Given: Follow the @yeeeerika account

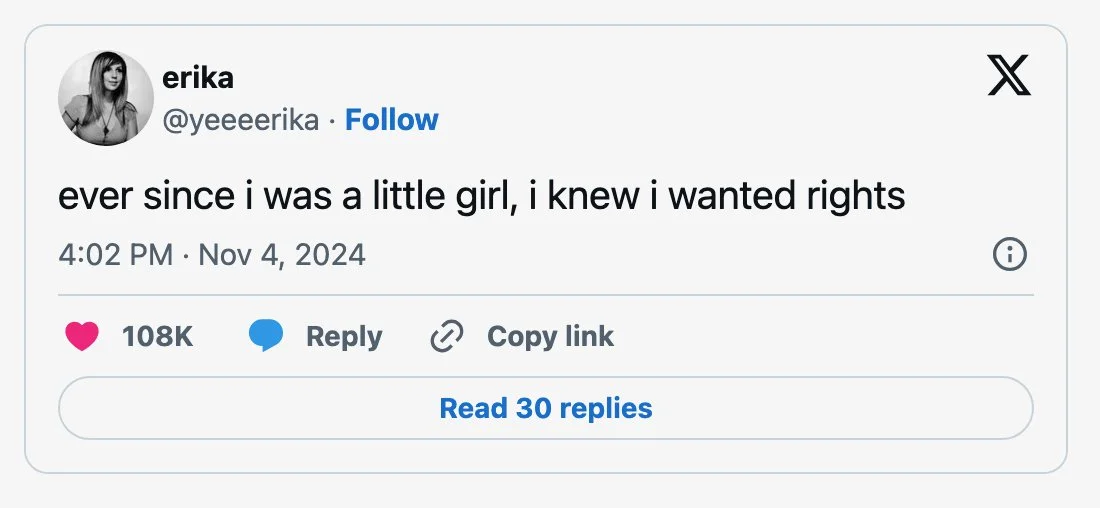Looking at the screenshot, I should [x=391, y=120].
